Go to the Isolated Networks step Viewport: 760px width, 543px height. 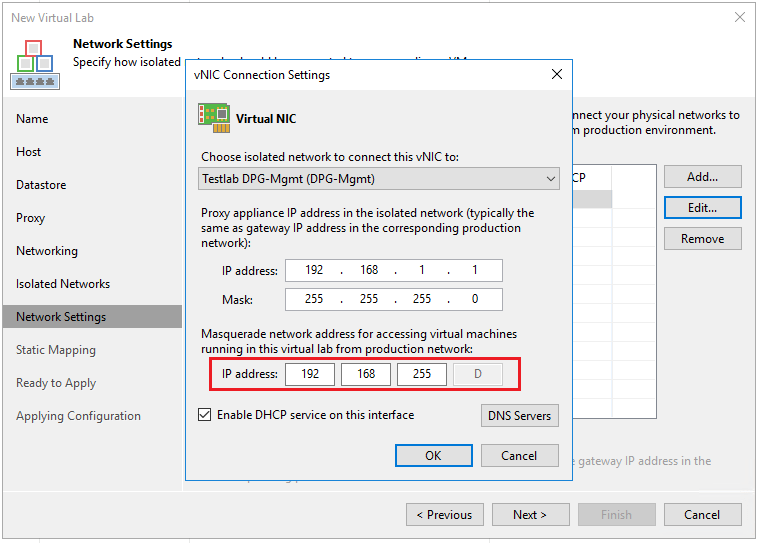pyautogui.click(x=63, y=284)
